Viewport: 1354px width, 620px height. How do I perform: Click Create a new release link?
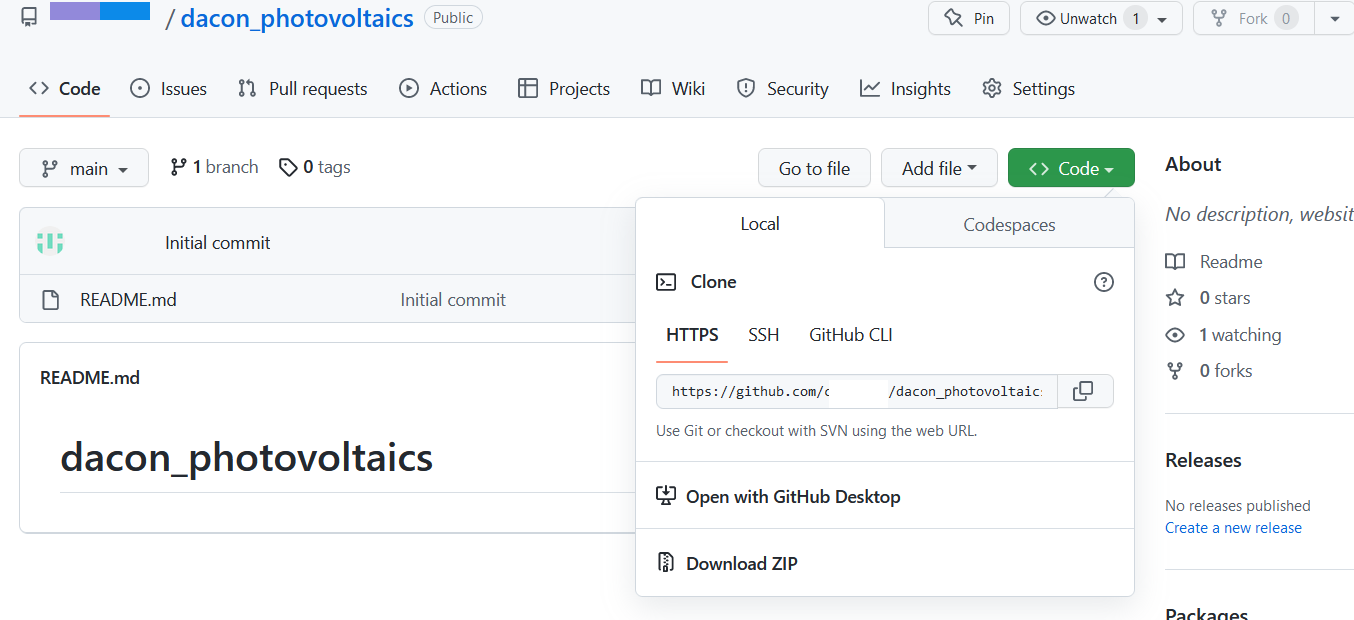tap(1233, 528)
